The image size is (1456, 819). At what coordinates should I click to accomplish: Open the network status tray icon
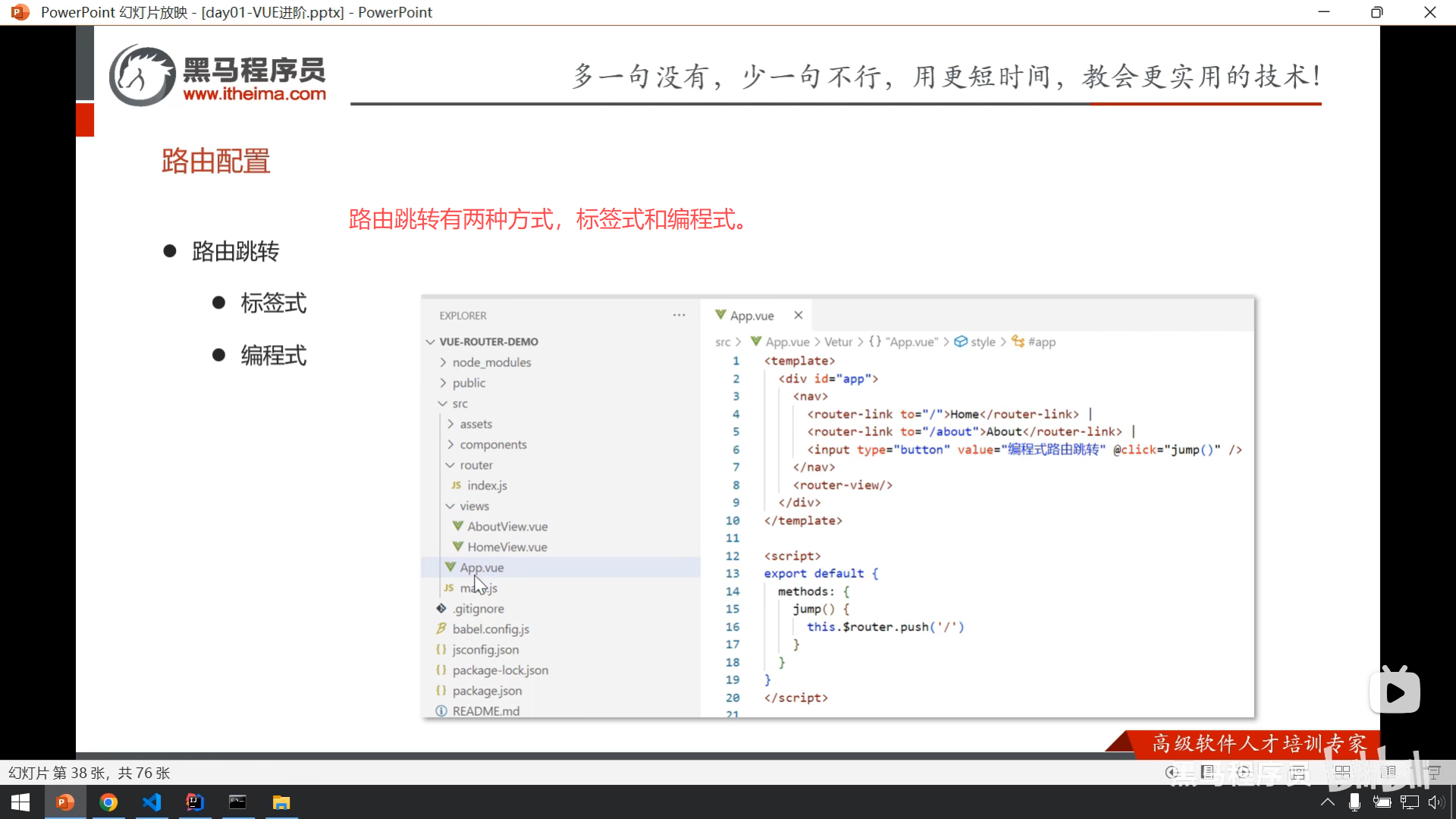point(1409,802)
